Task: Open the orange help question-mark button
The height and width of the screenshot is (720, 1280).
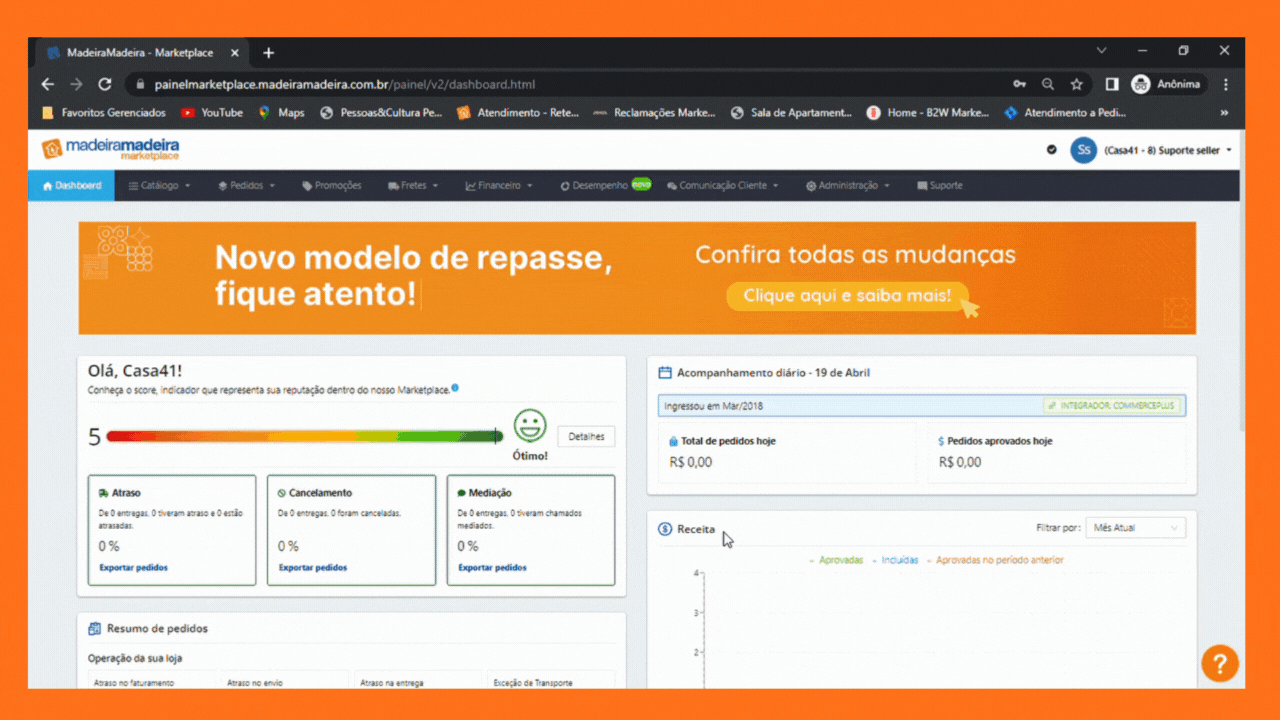Action: coord(1220,663)
